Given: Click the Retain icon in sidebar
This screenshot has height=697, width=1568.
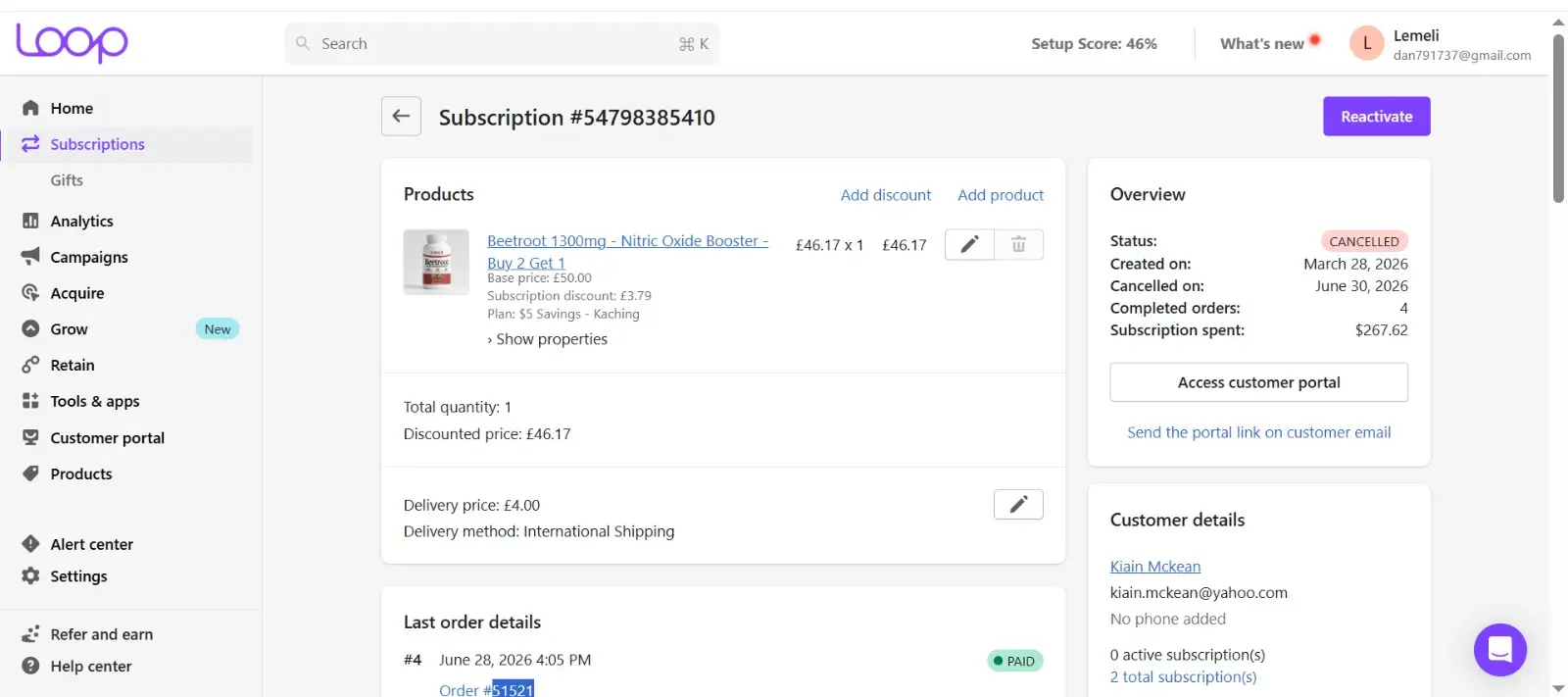Looking at the screenshot, I should 30,365.
